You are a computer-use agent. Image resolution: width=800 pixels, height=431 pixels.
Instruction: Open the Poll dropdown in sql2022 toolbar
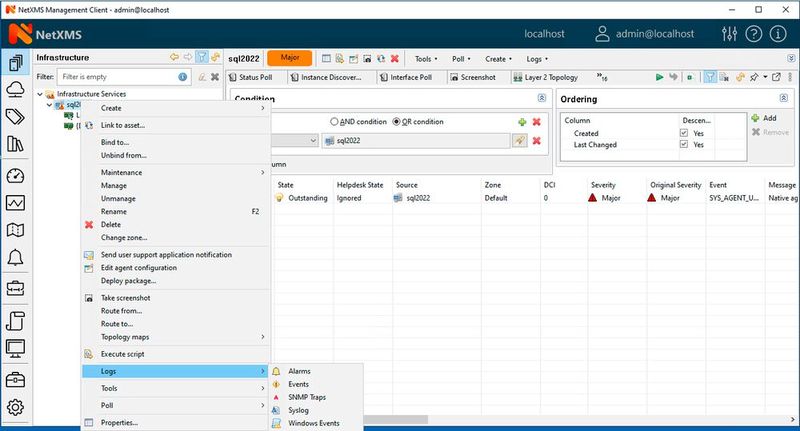pyautogui.click(x=461, y=59)
